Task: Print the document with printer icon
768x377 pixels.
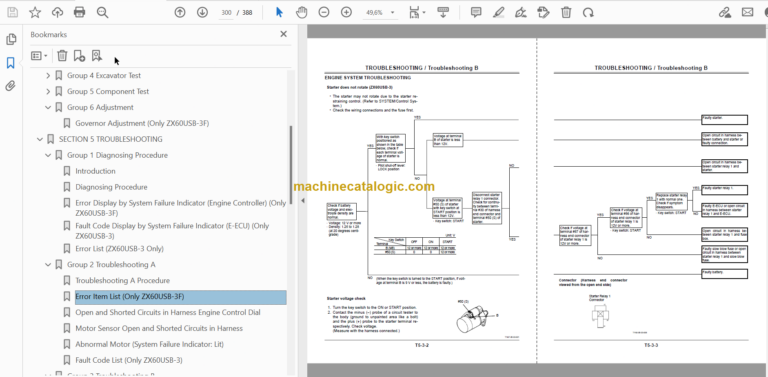Action: tap(79, 12)
